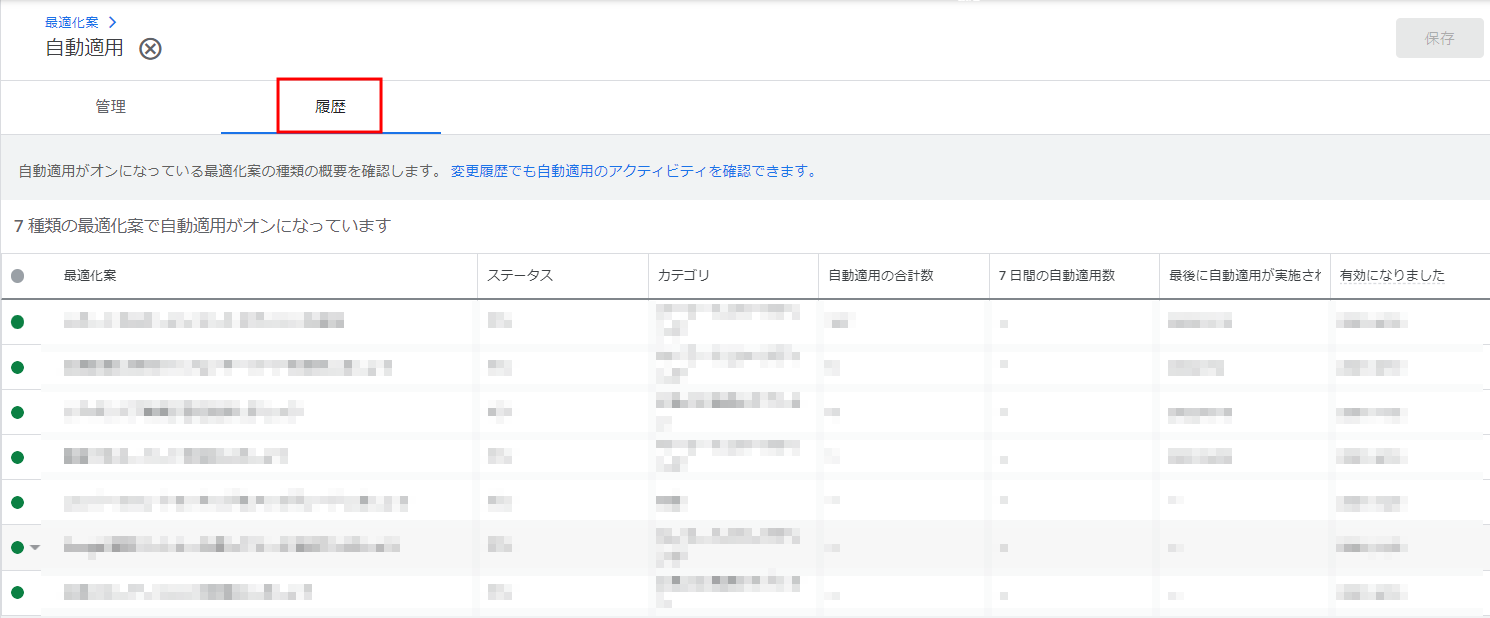Image resolution: width=1490 pixels, height=618 pixels.
Task: Sort by the ステータス column header
Action: pos(520,276)
